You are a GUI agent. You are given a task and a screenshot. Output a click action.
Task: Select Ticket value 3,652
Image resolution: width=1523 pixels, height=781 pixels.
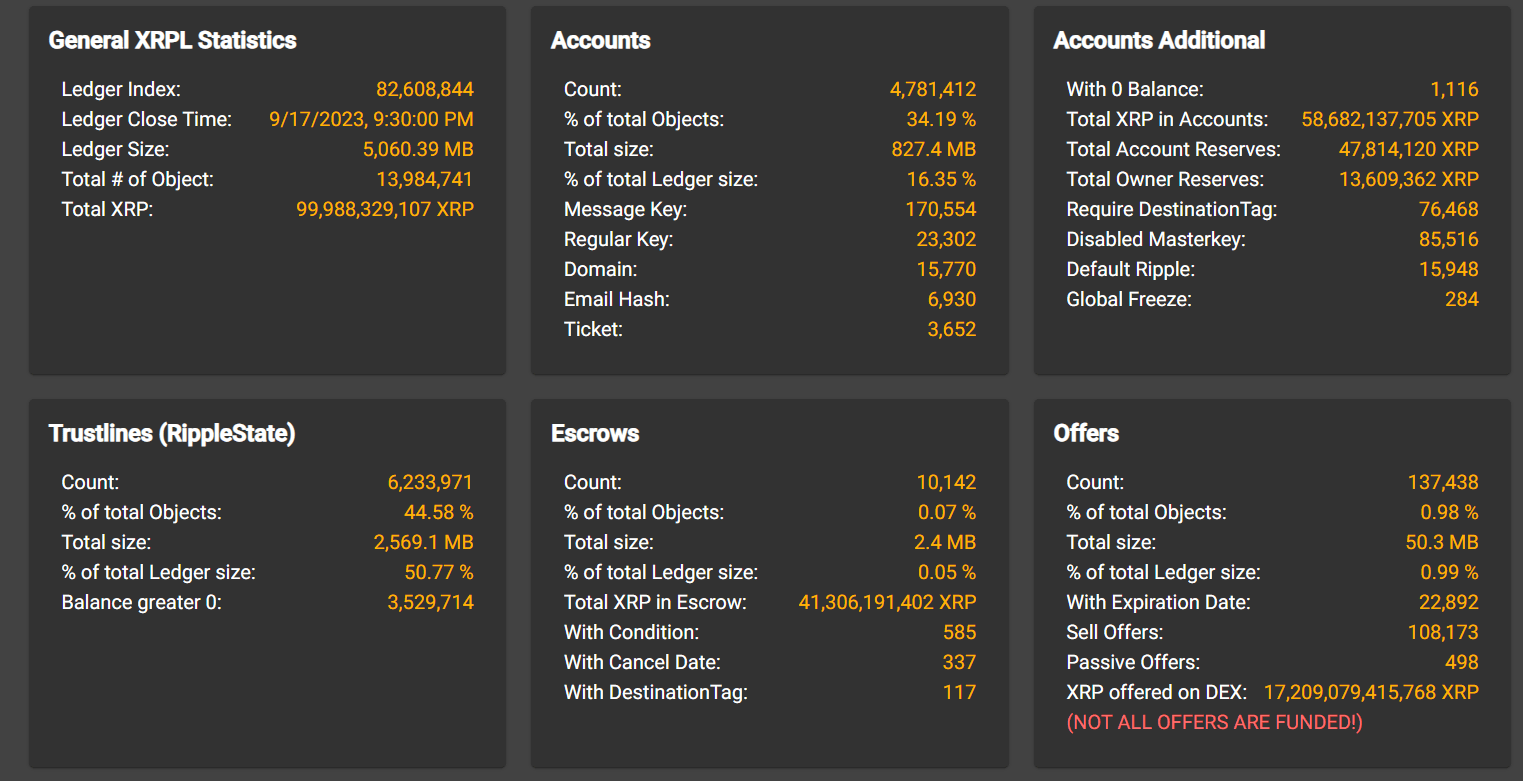952,329
